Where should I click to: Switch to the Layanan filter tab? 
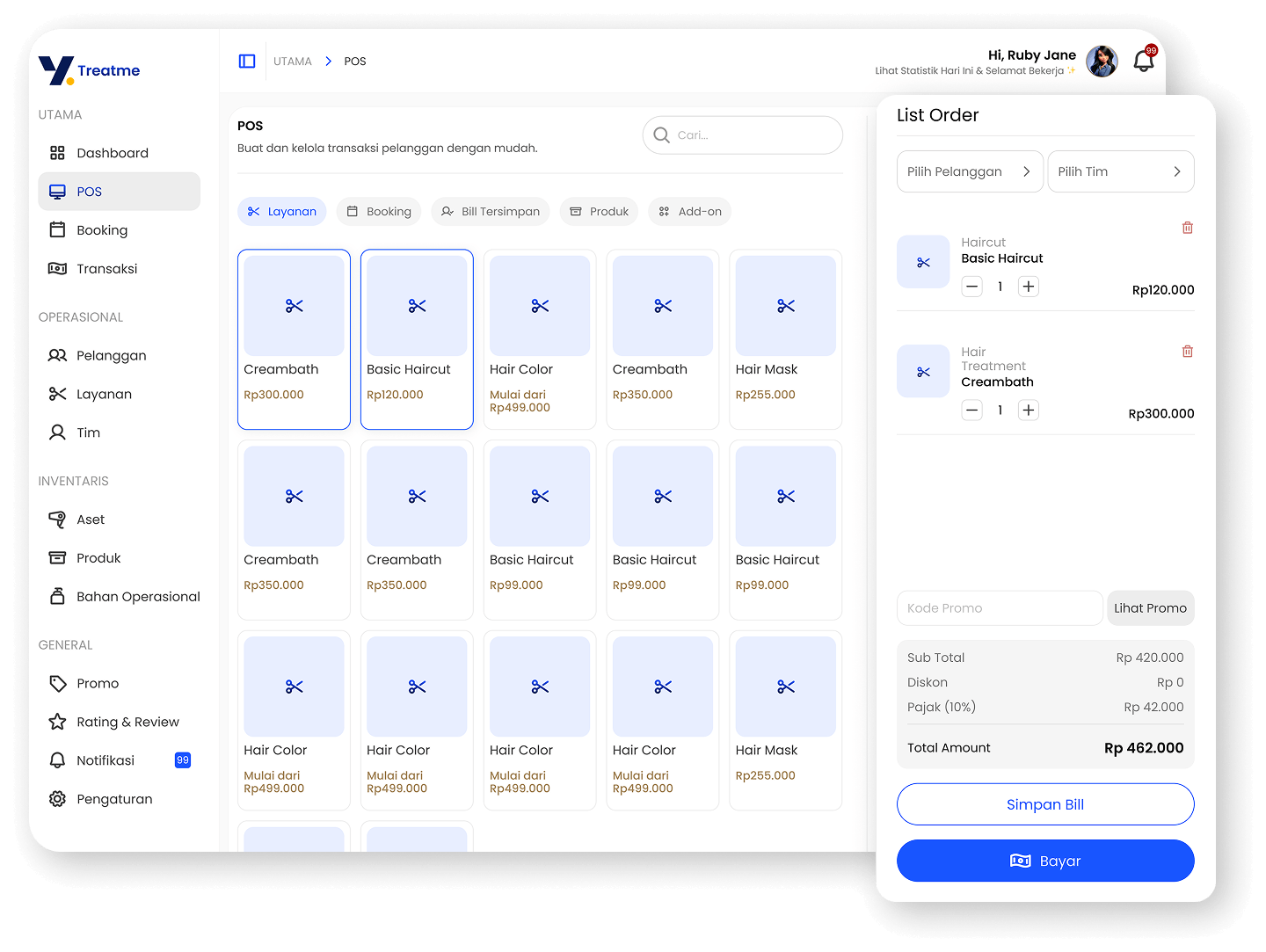pos(282,212)
